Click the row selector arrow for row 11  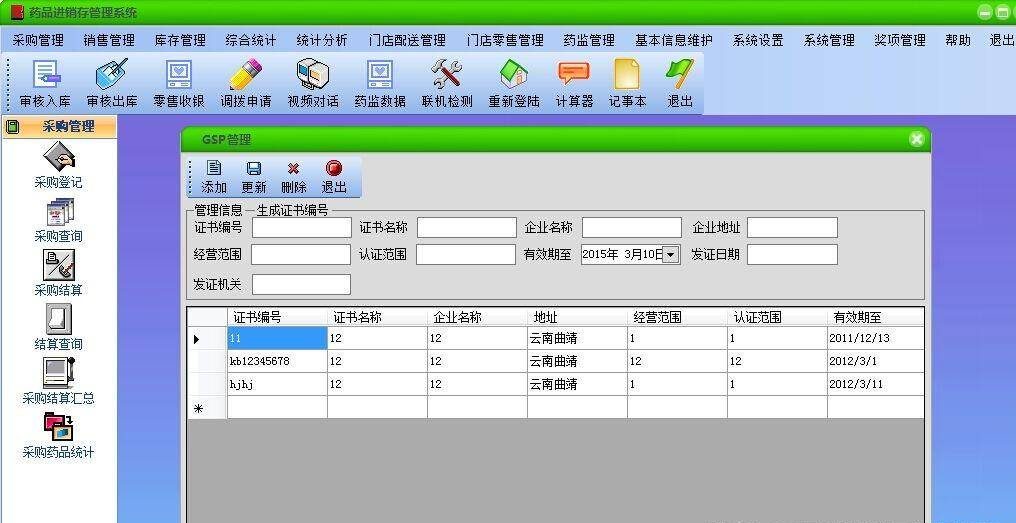(x=207, y=338)
